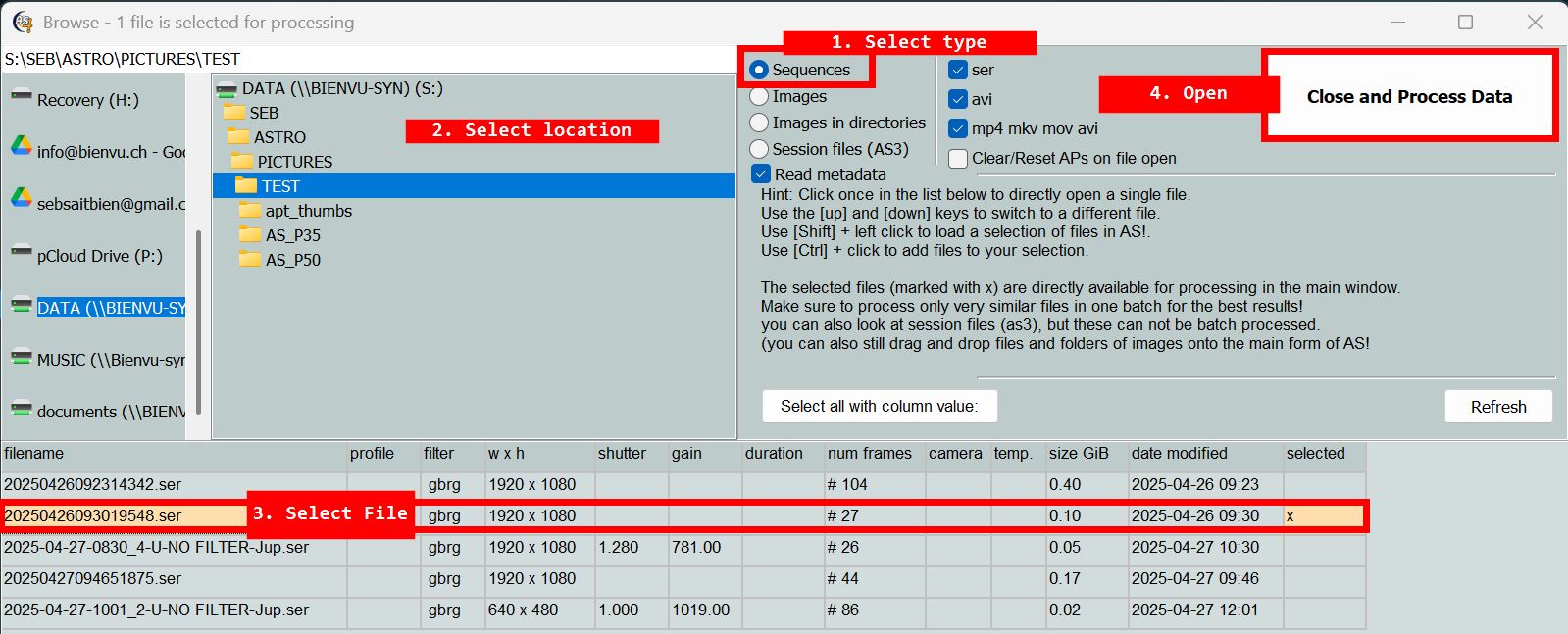Collapse to the ASTRO folder in tree
Viewport: 1568px width, 634px height.
tap(279, 137)
